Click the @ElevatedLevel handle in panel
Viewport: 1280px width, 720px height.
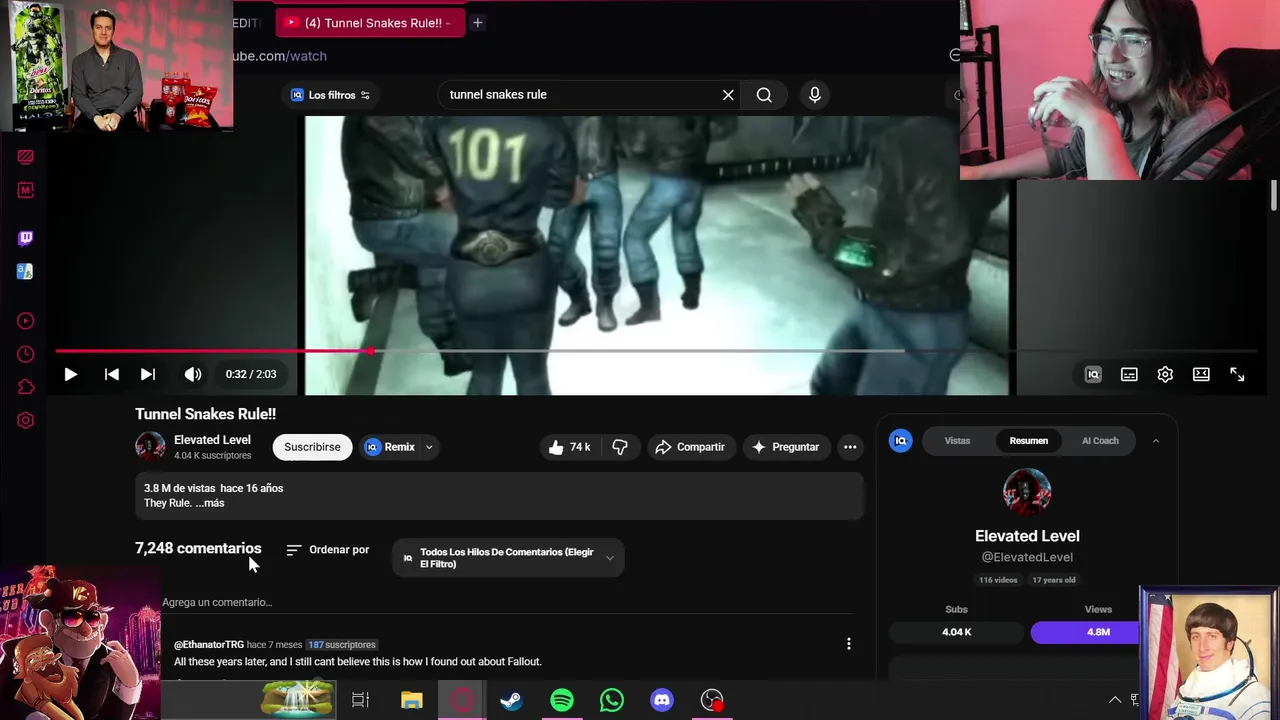coord(1027,557)
